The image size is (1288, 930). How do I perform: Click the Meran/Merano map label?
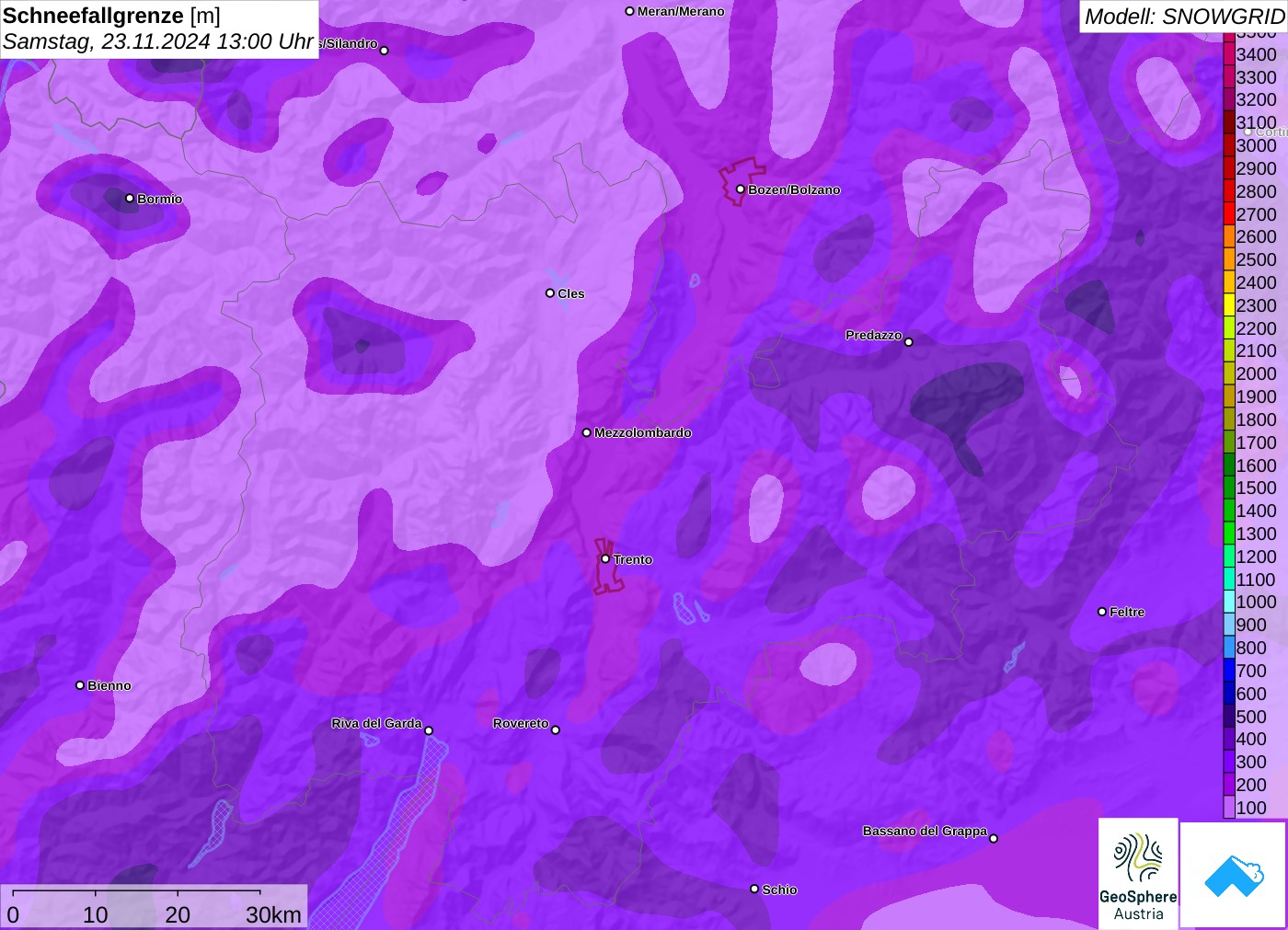[681, 11]
